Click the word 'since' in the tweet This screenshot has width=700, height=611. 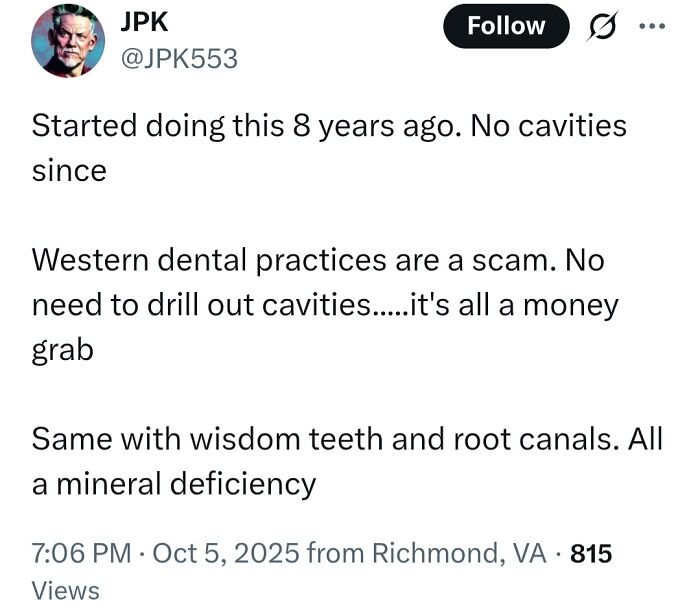pyautogui.click(x=69, y=170)
